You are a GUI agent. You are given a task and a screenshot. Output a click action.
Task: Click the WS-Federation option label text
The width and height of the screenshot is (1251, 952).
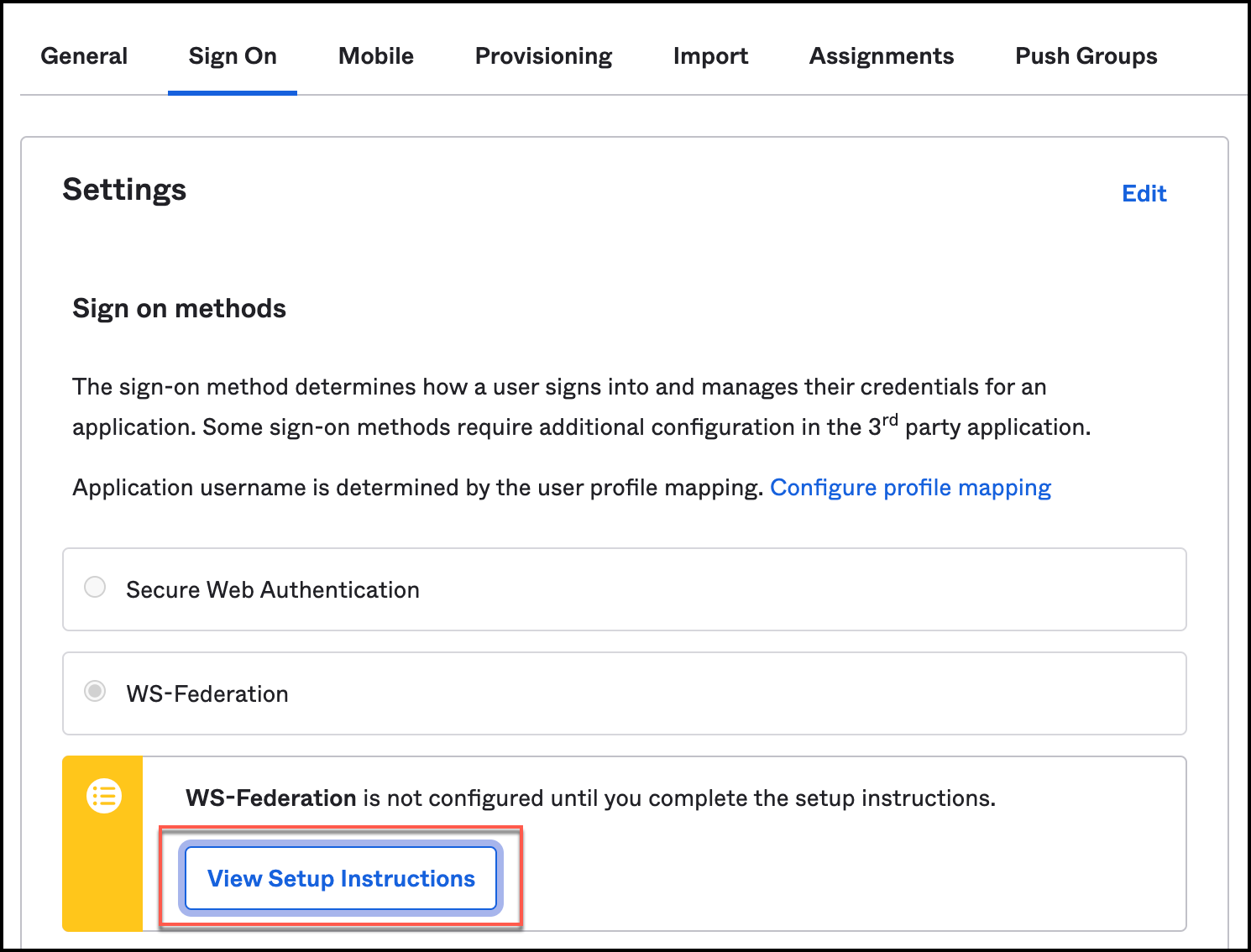[207, 694]
